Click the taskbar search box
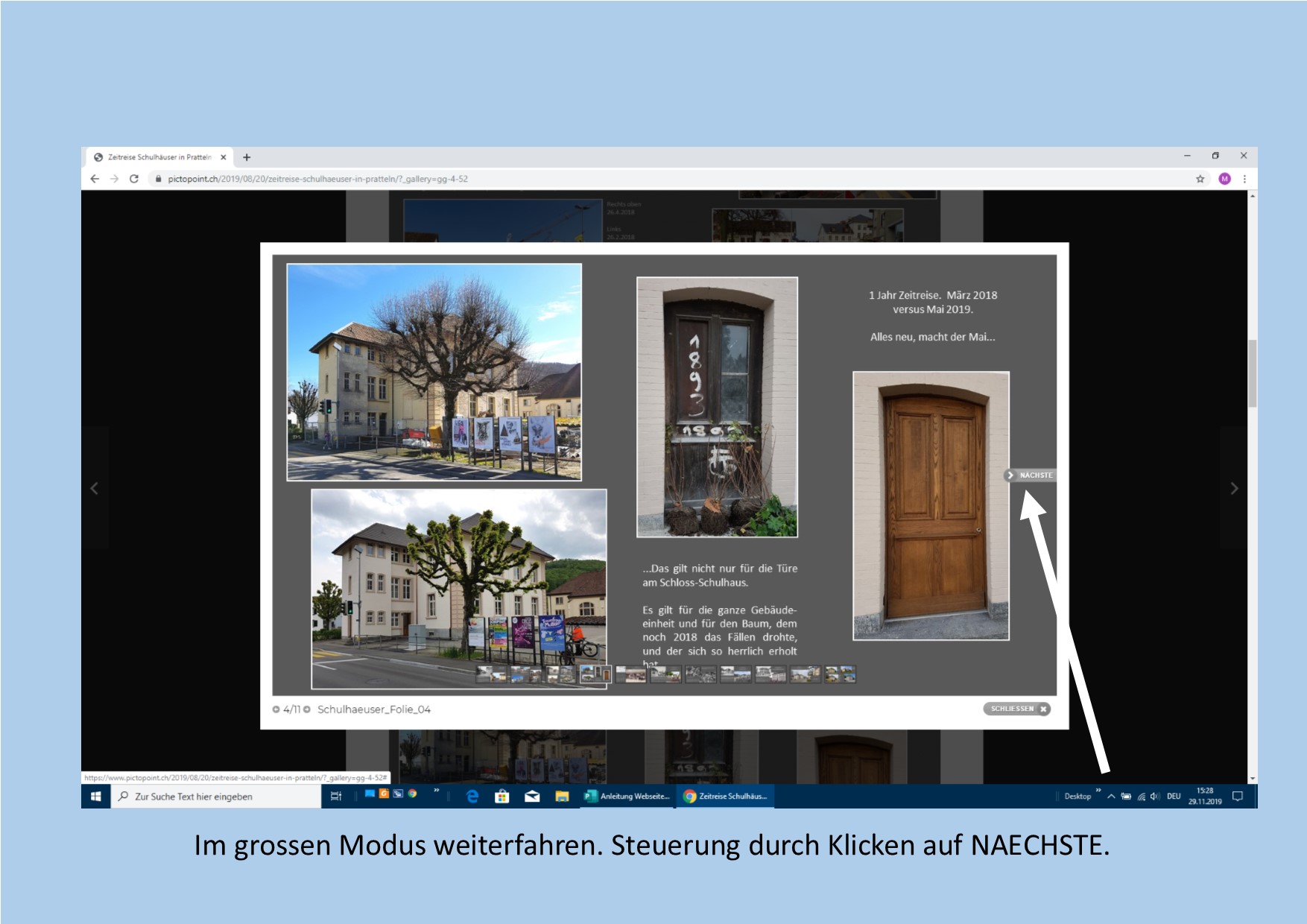The image size is (1307, 924). point(216,797)
